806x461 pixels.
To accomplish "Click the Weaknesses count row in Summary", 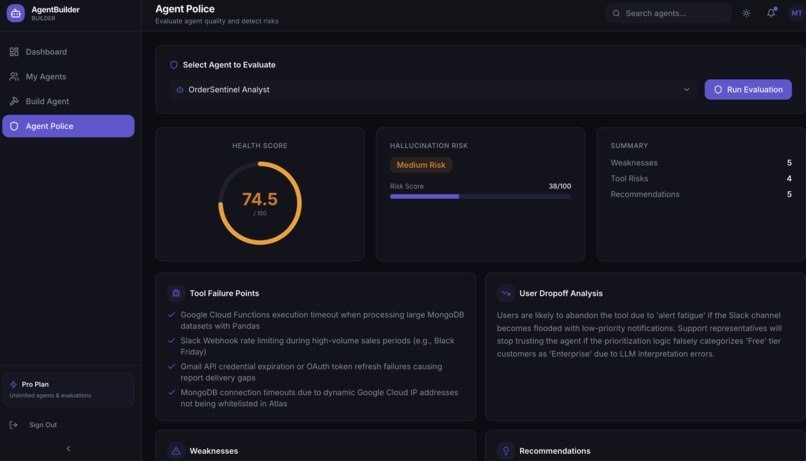I will coord(701,163).
